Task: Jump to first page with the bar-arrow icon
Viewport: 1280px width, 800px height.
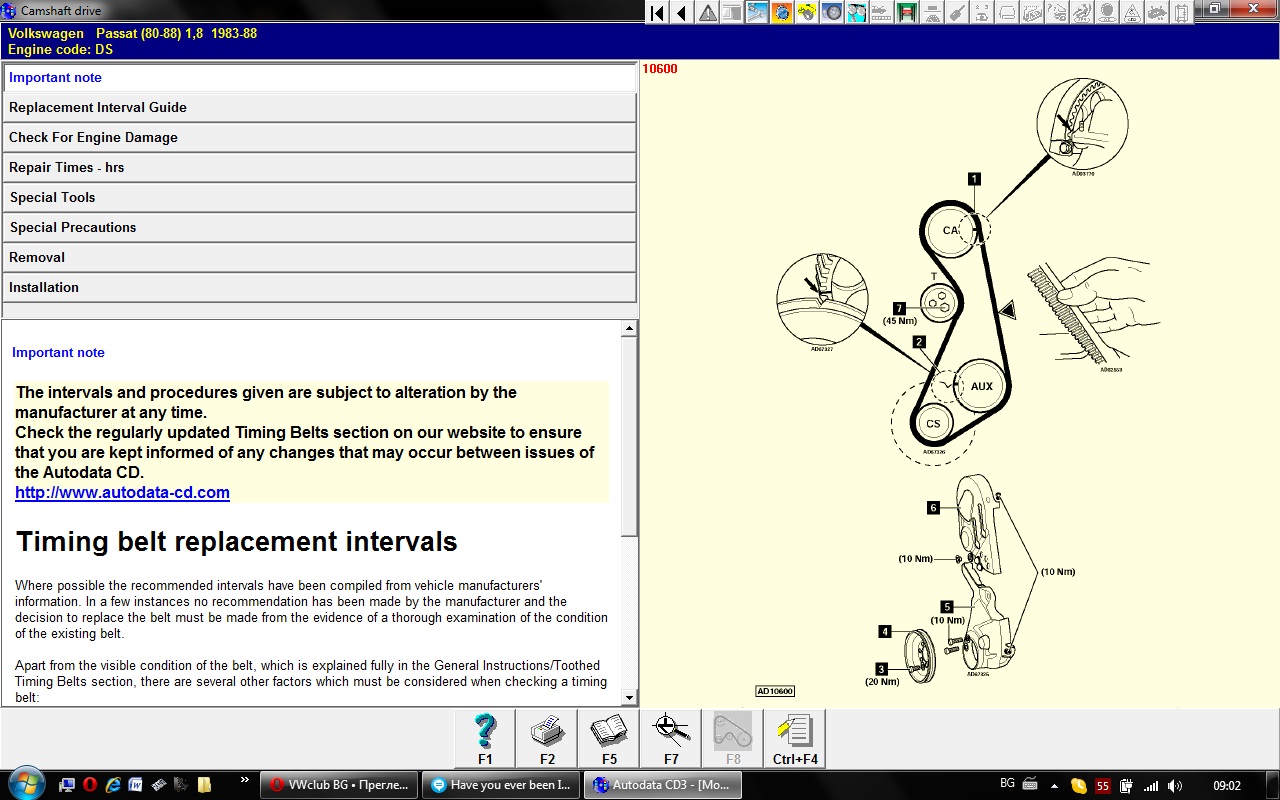Action: click(657, 13)
